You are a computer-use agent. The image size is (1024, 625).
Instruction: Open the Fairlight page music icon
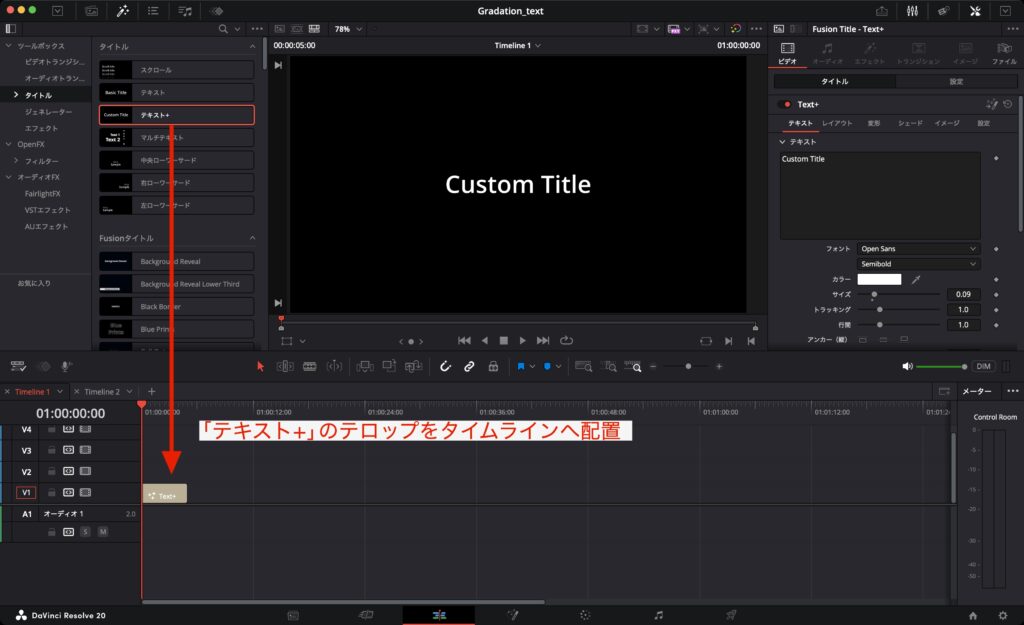[658, 615]
